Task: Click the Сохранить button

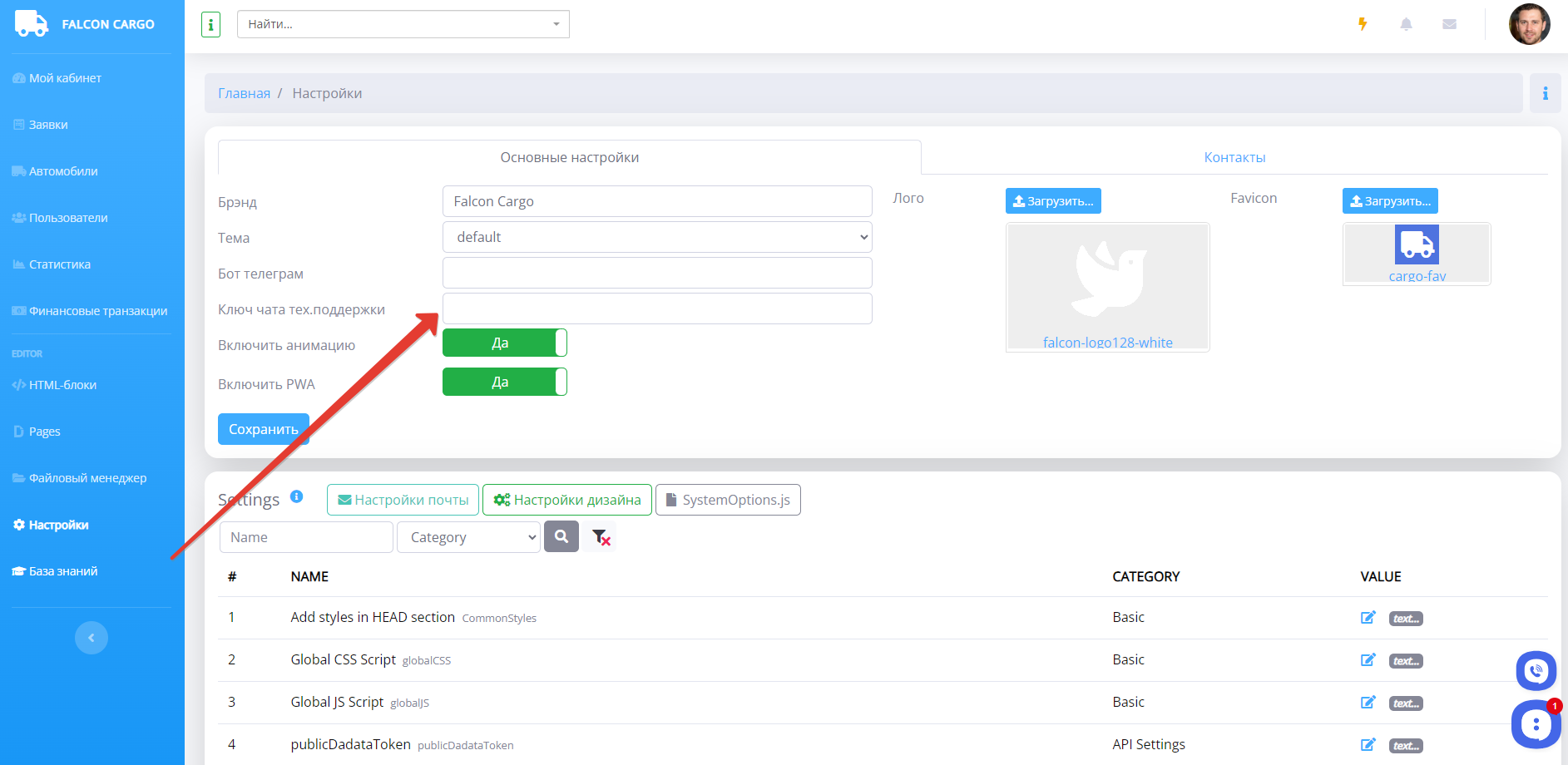Action: click(x=263, y=429)
